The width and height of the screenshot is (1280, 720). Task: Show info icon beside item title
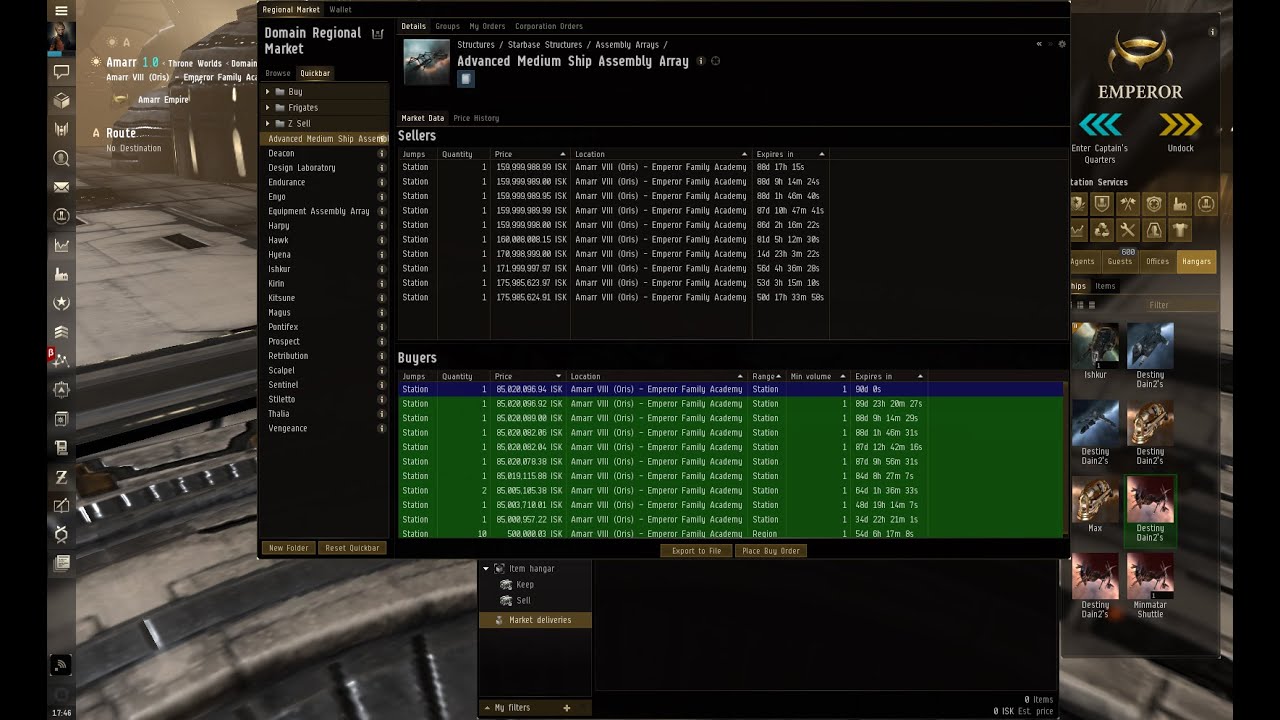[701, 61]
